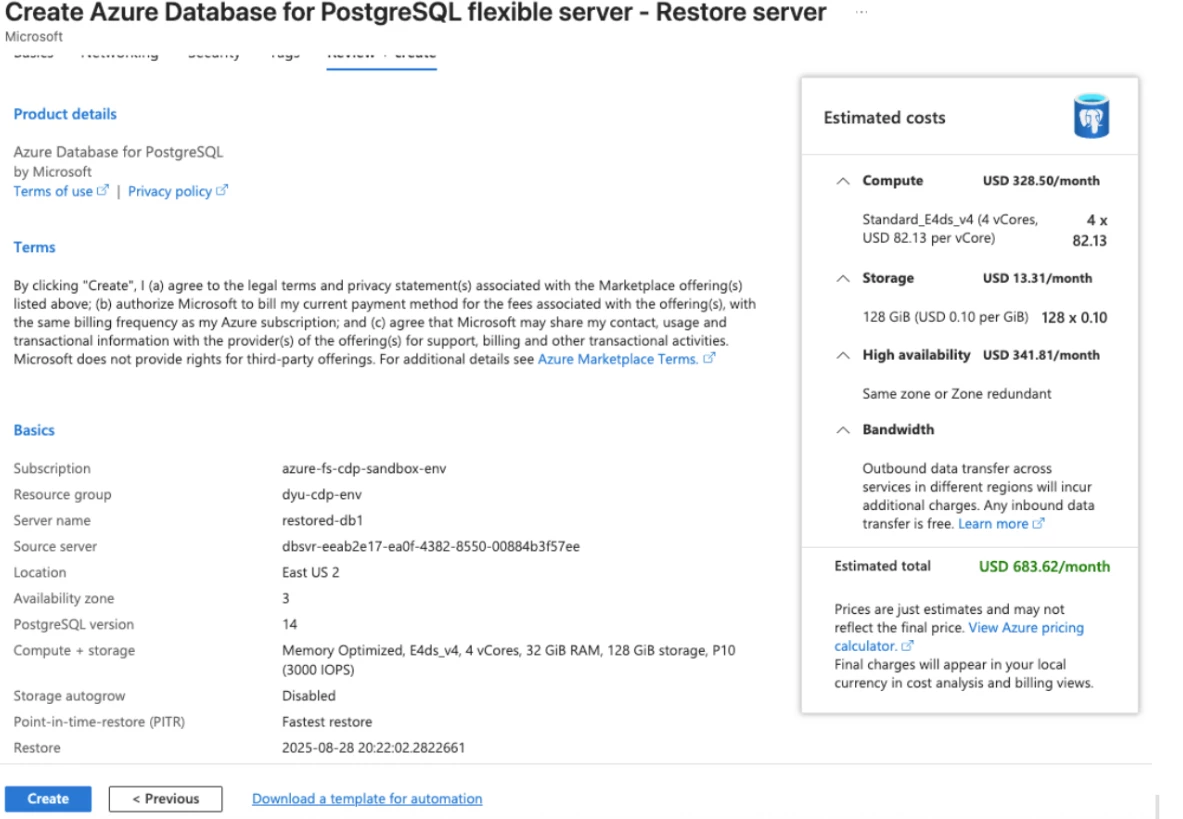Click the Product details heading
This screenshot has width=1183, height=819.
pyautogui.click(x=65, y=114)
